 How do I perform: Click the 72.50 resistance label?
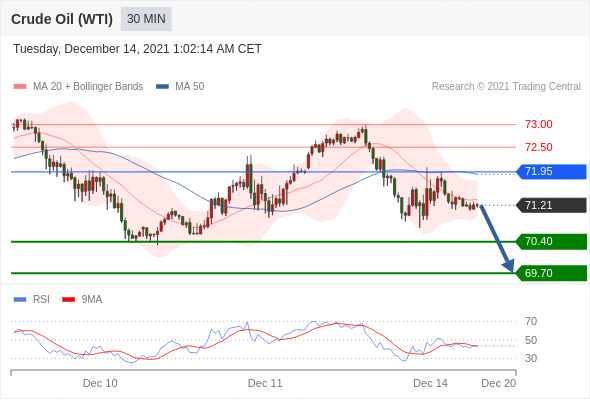click(x=539, y=147)
